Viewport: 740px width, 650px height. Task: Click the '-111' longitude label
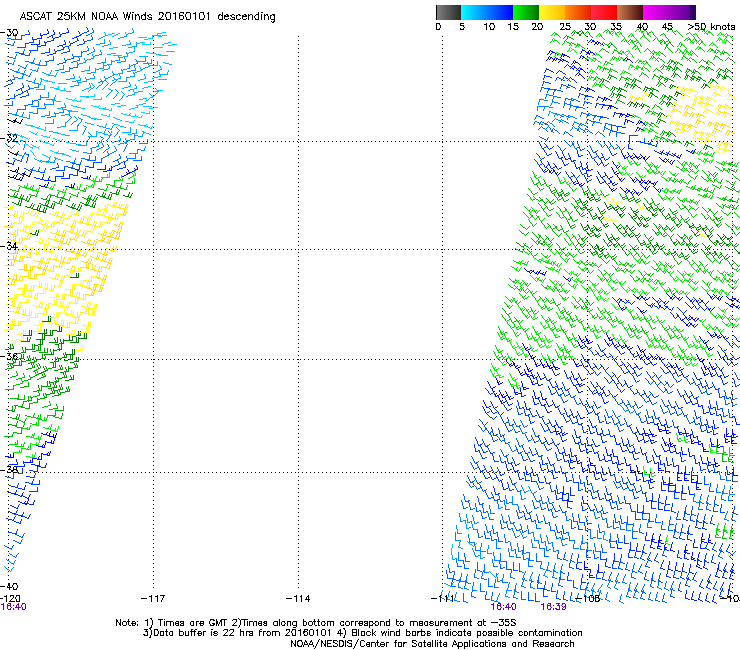443,599
